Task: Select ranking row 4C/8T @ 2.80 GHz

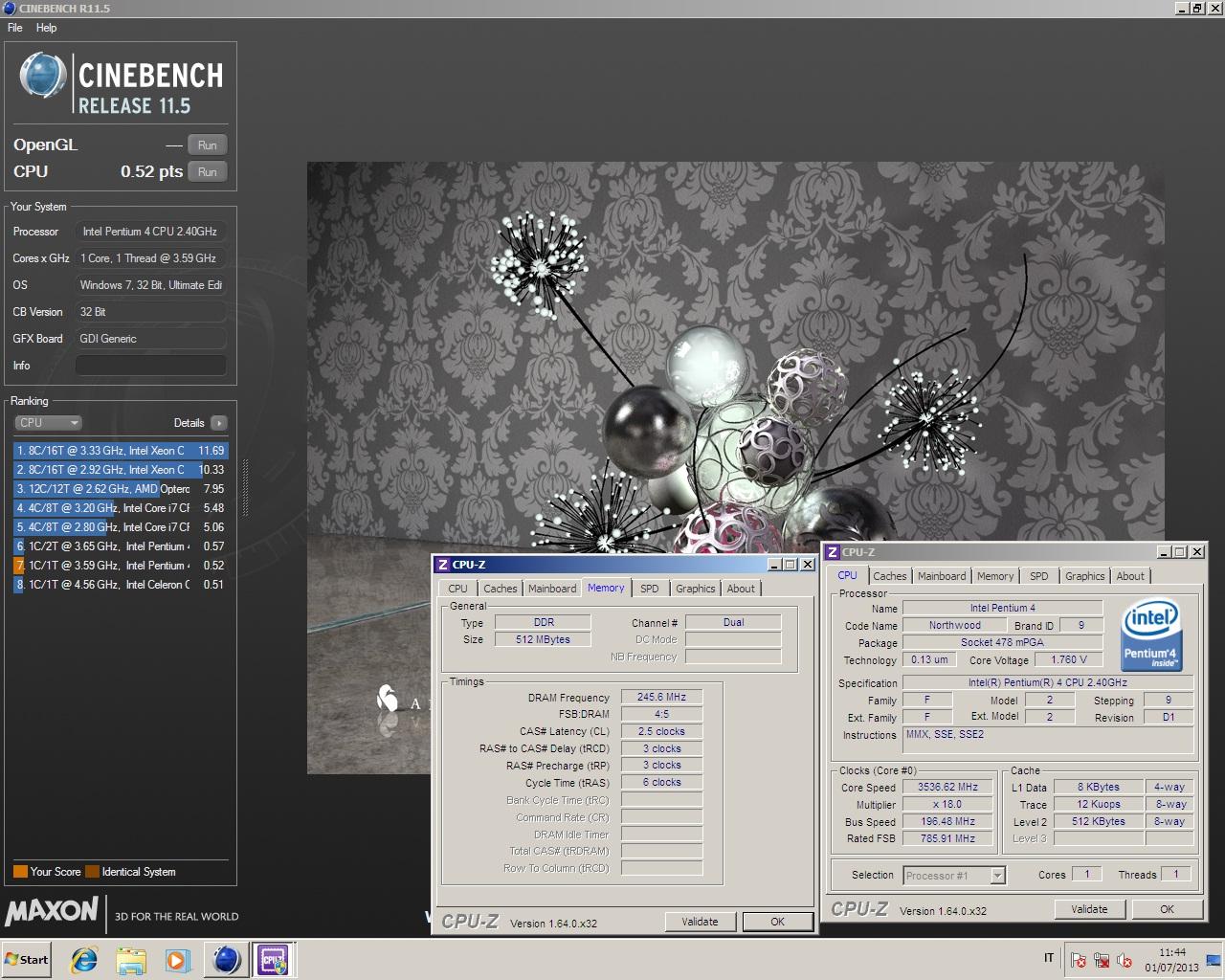Action: [120, 527]
